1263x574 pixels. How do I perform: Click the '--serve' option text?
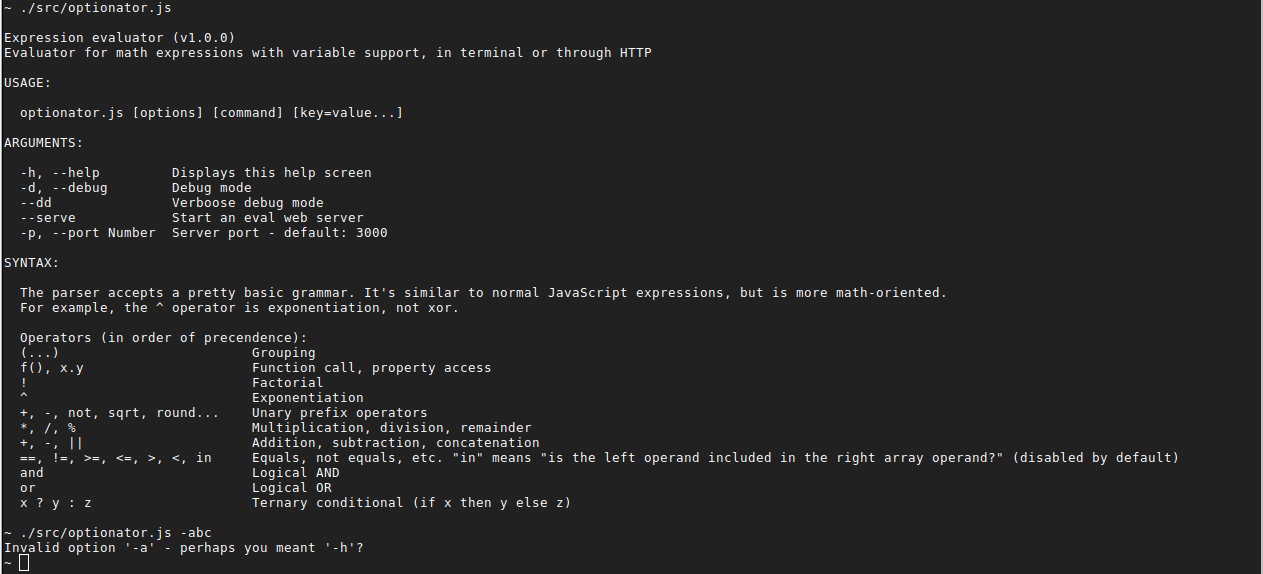(48, 218)
